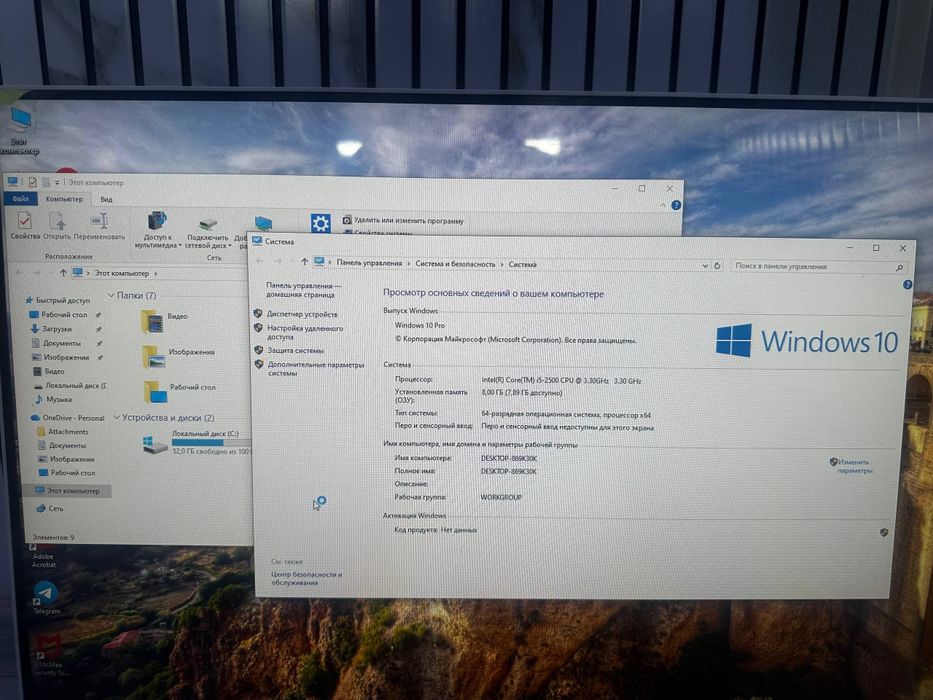This screenshot has height=700, width=933.
Task: Select Переименовать in the Explorer ribbon
Action: click(x=99, y=227)
